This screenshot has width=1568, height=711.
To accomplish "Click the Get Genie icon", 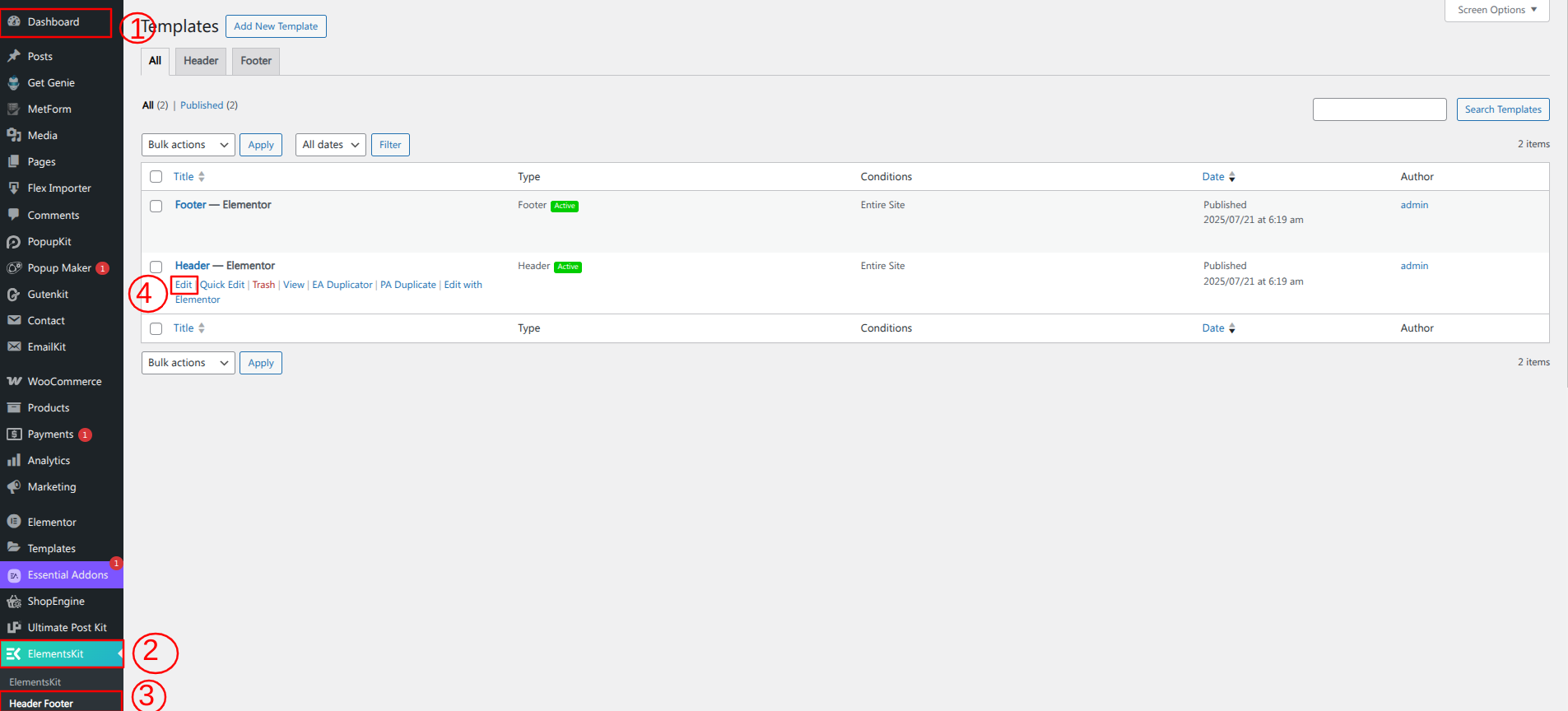I will tap(14, 82).
